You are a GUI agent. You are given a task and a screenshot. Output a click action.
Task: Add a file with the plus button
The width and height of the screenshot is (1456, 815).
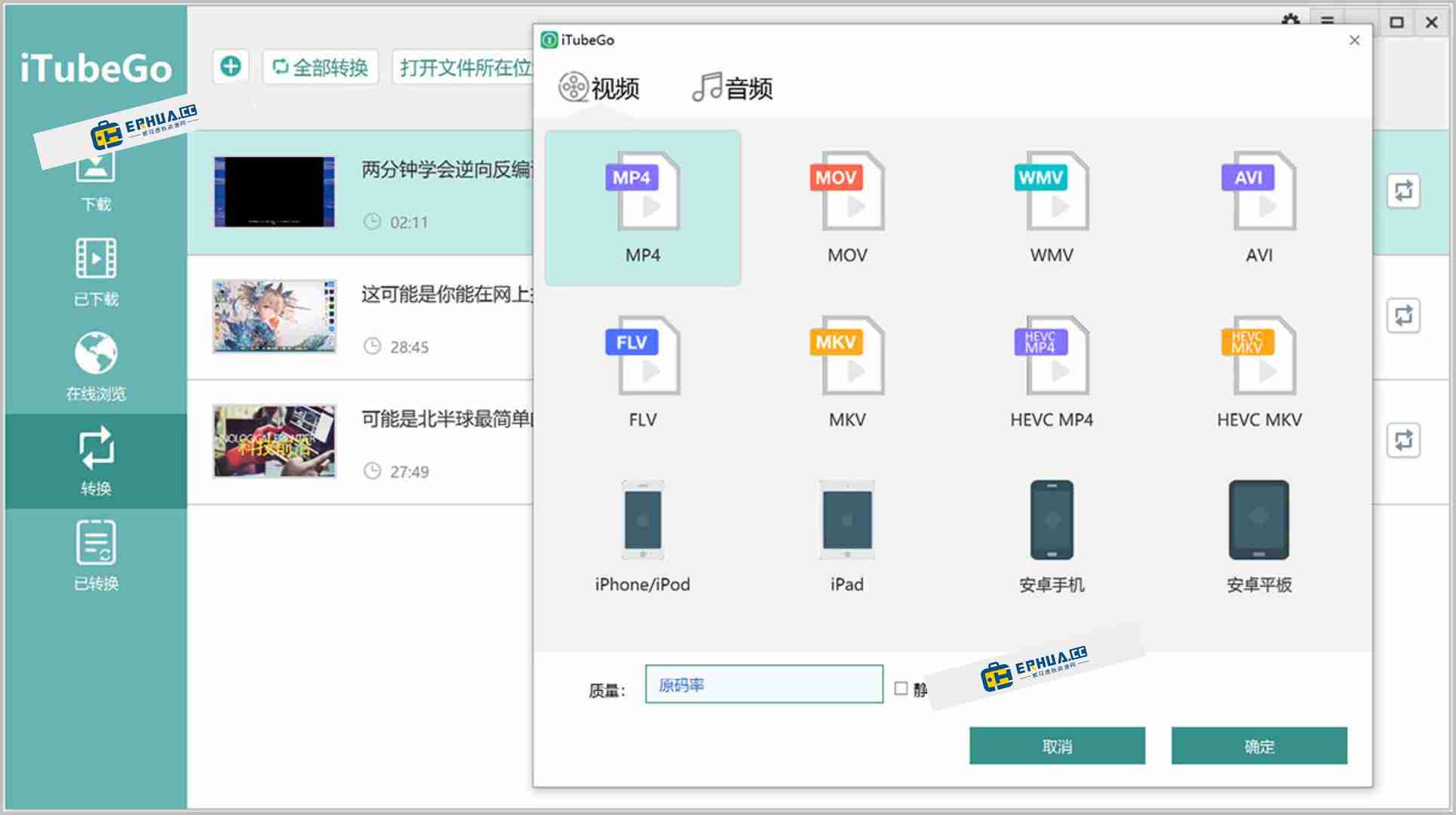(x=231, y=66)
